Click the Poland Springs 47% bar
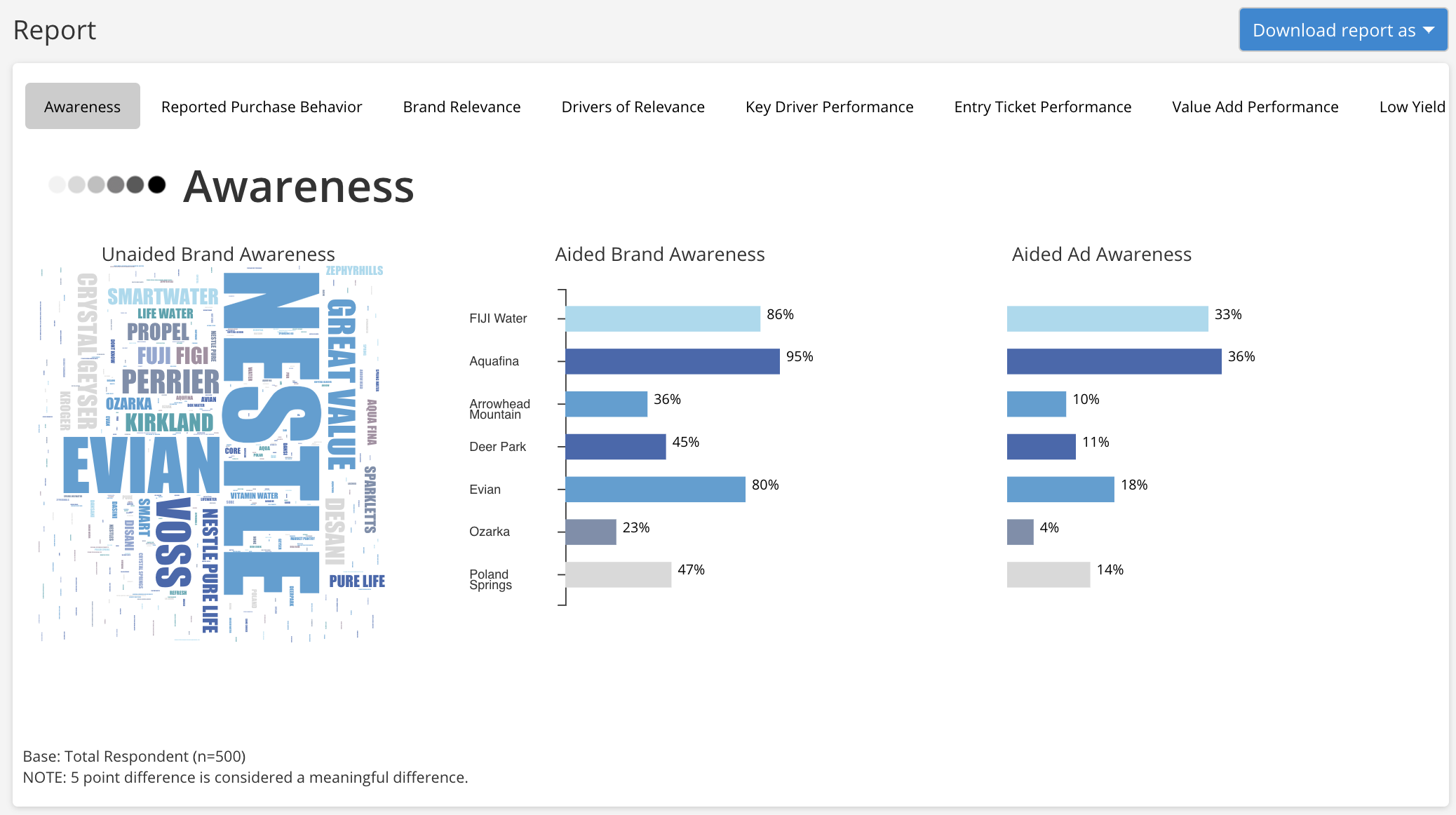 tap(619, 574)
